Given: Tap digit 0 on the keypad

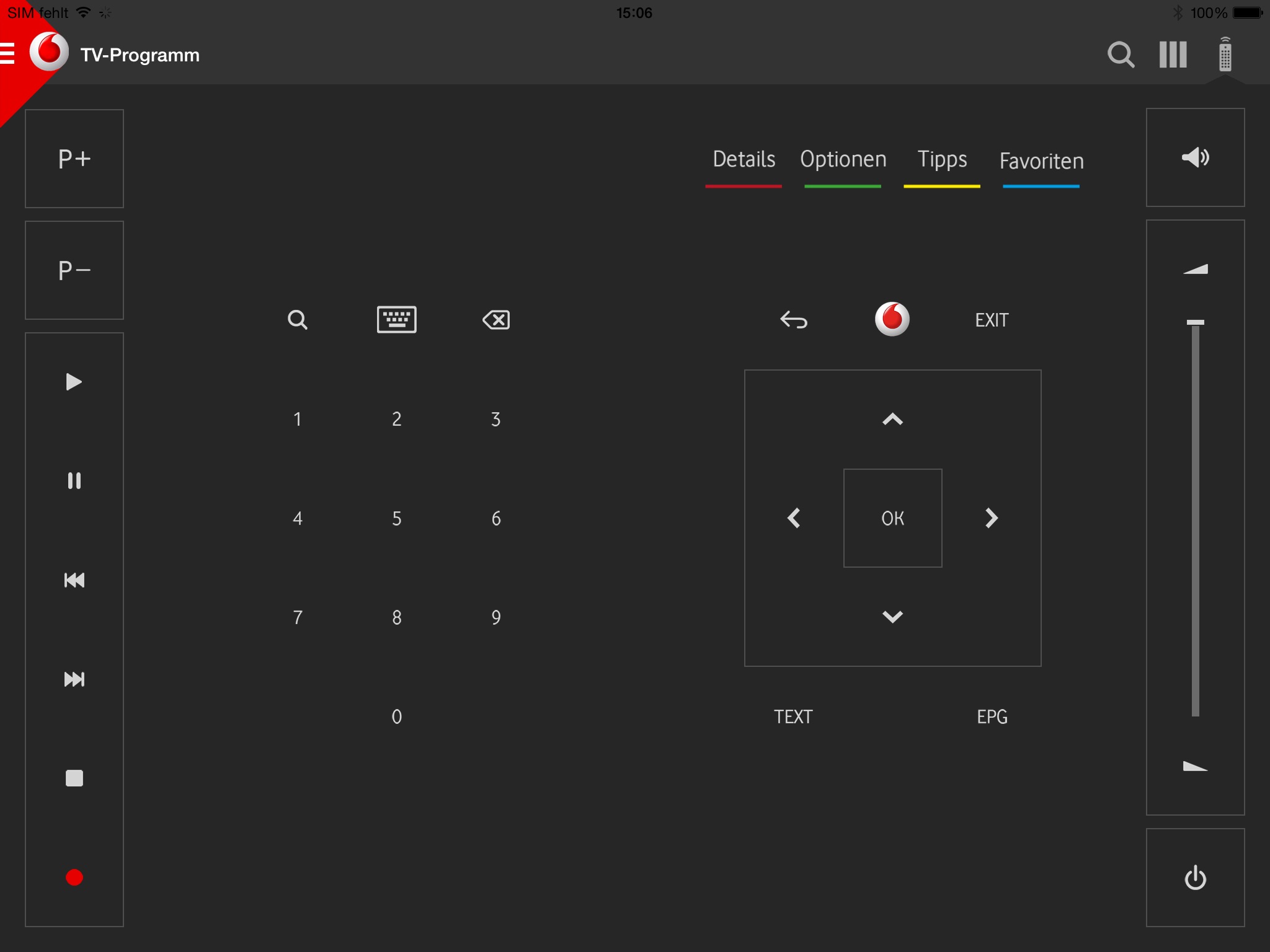Looking at the screenshot, I should [397, 716].
